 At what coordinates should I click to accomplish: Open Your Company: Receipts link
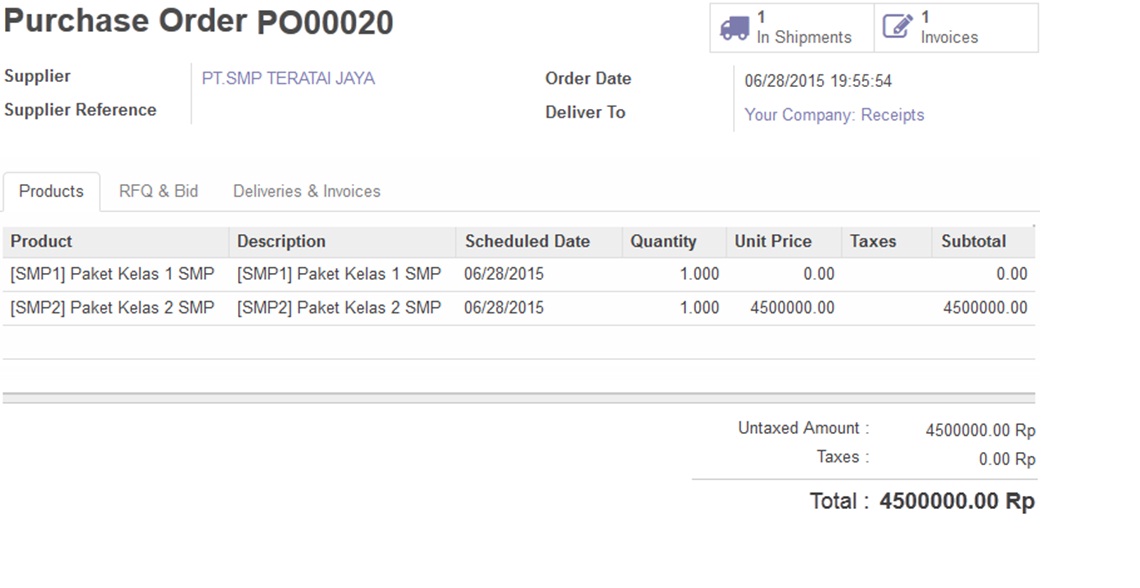pyautogui.click(x=834, y=115)
